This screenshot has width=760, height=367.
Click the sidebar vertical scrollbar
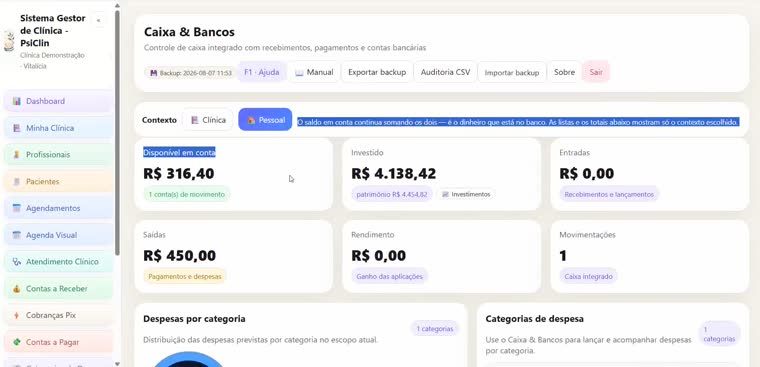117,132
